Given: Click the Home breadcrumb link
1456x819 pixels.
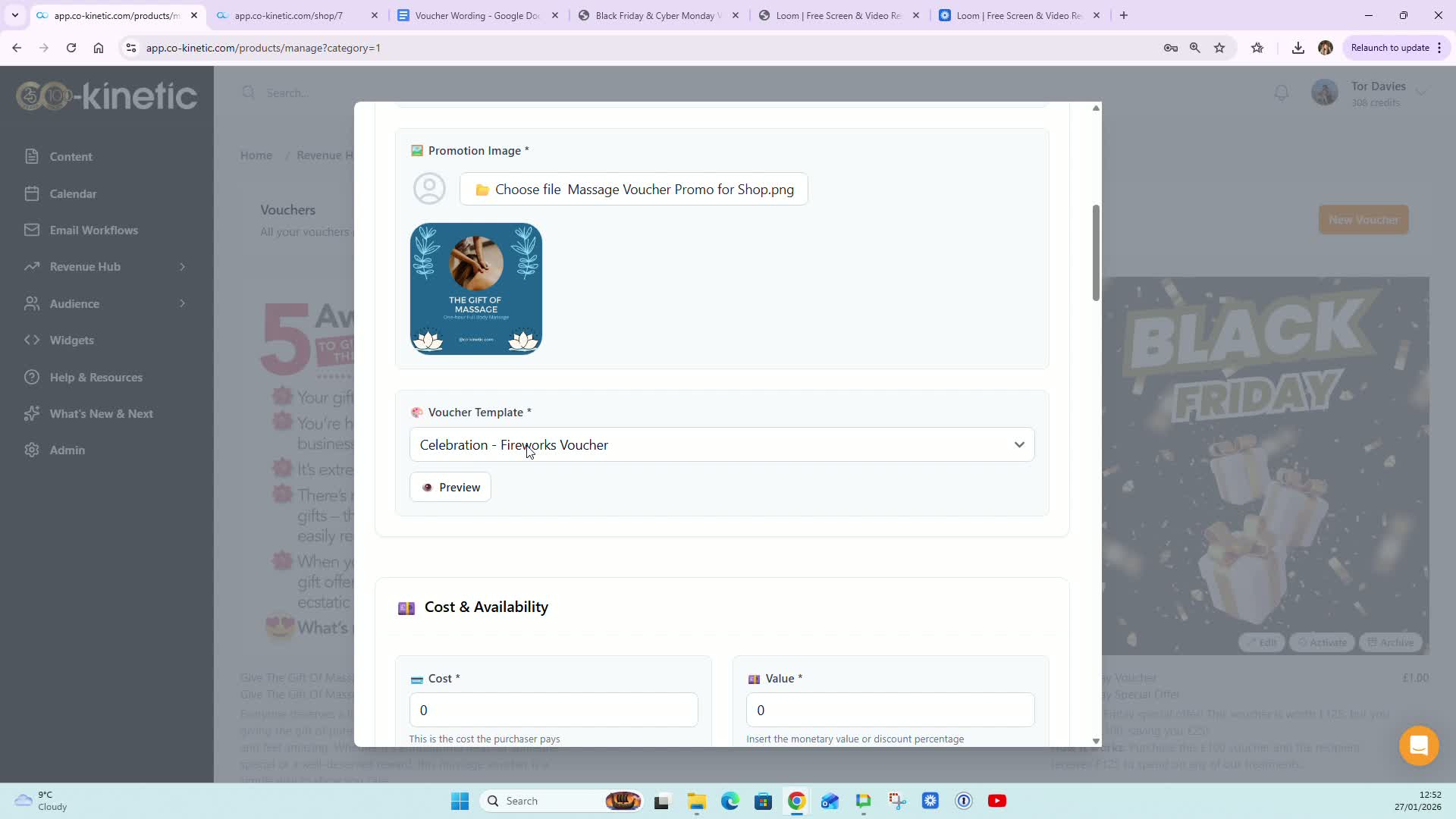Looking at the screenshot, I should click(x=256, y=155).
